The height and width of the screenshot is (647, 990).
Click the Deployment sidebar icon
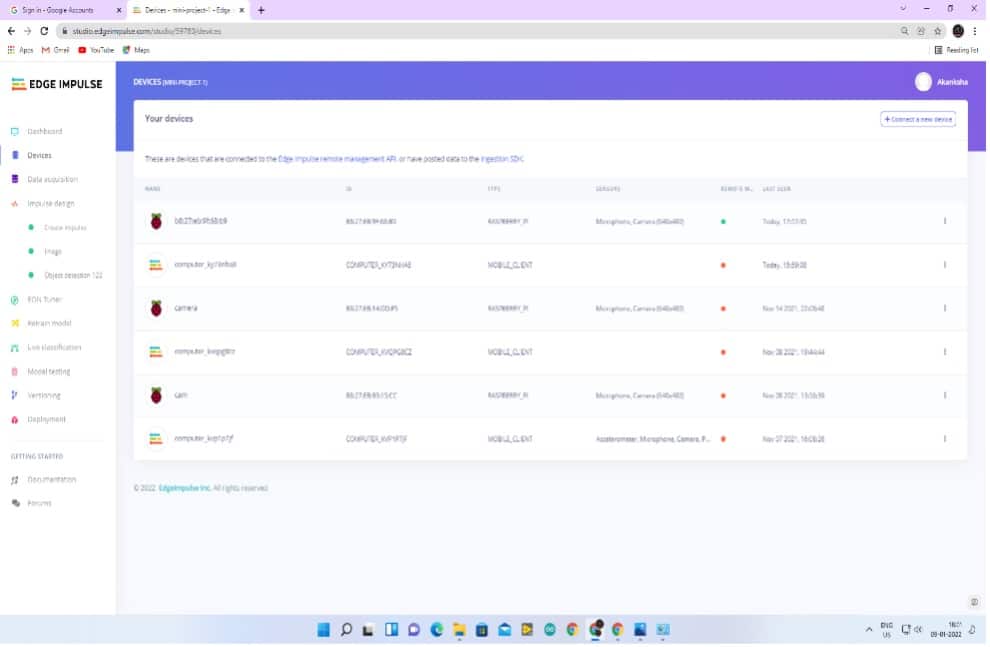[15, 419]
